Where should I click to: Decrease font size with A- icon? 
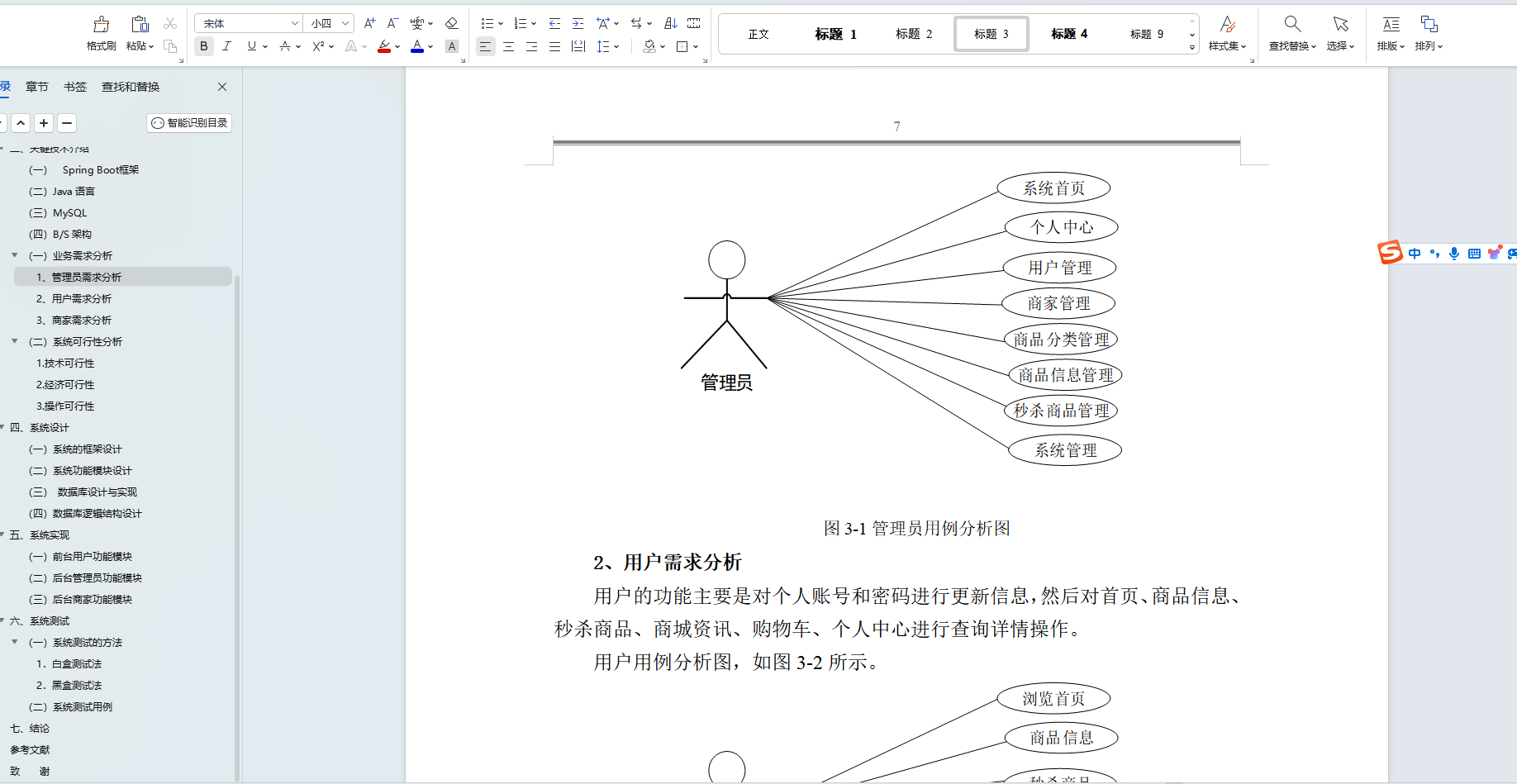(392, 23)
